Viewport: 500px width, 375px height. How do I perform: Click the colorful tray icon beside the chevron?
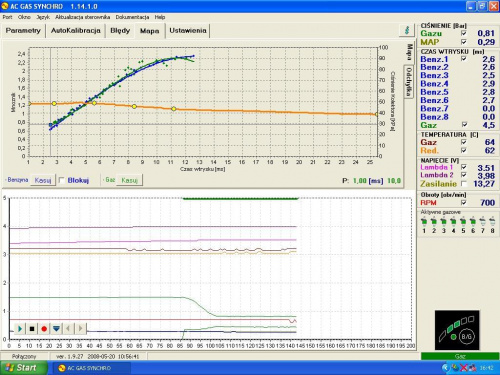coord(455,368)
